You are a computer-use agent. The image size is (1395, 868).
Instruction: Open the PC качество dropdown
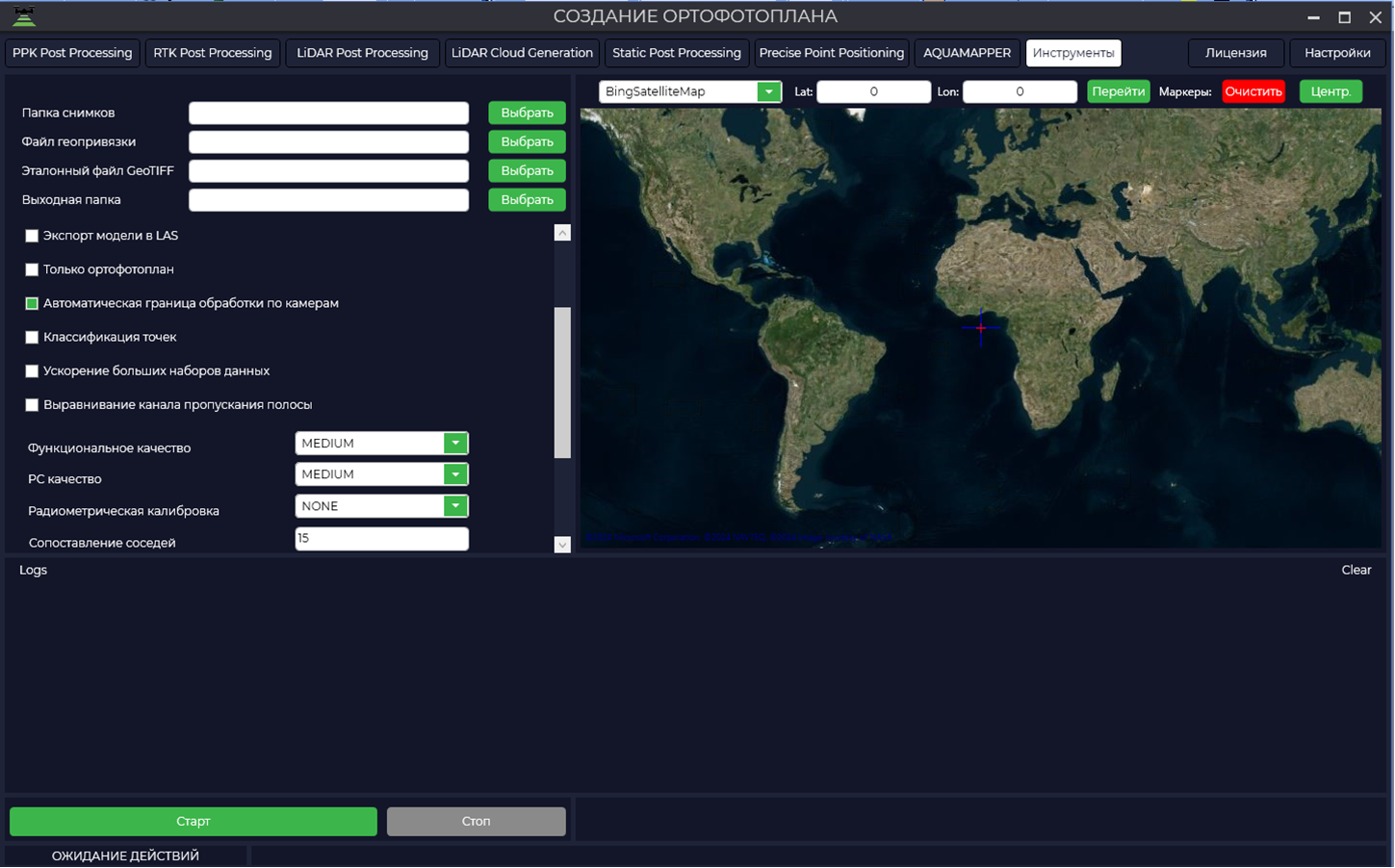click(x=455, y=474)
